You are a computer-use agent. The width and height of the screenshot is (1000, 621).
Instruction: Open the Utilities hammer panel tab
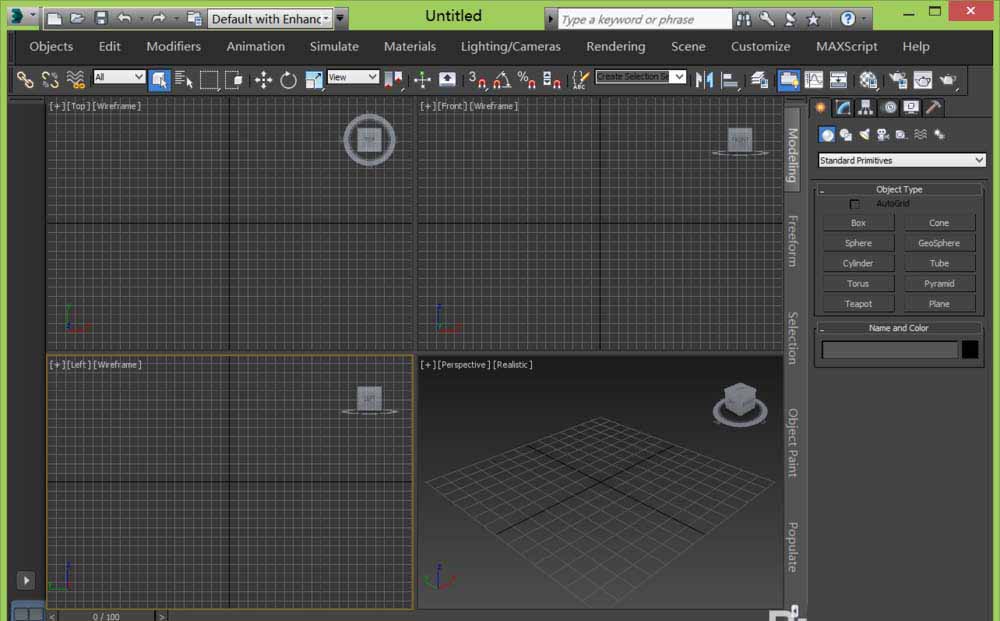(x=932, y=108)
